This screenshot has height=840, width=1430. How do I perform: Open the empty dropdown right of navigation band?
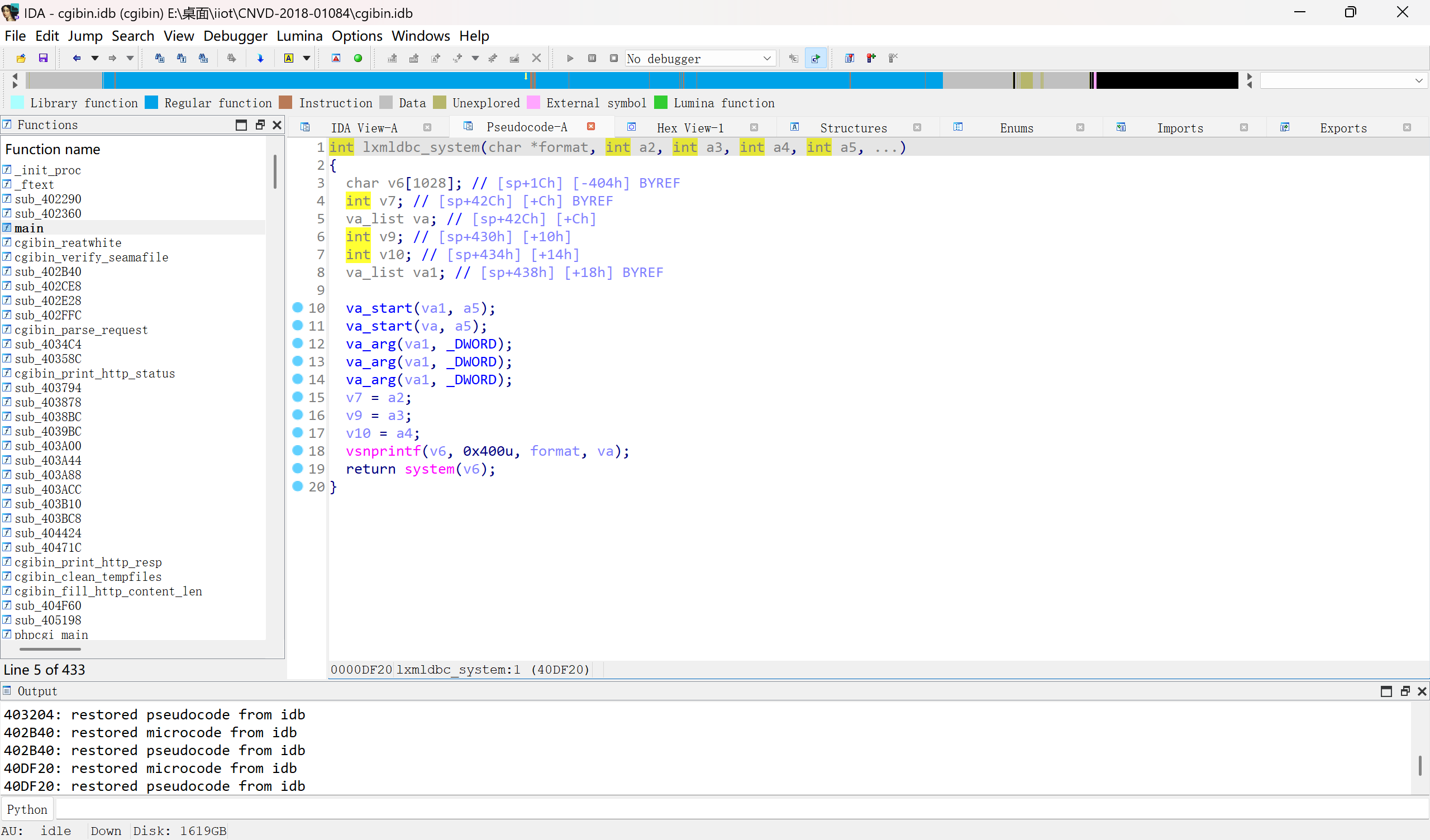[1343, 80]
